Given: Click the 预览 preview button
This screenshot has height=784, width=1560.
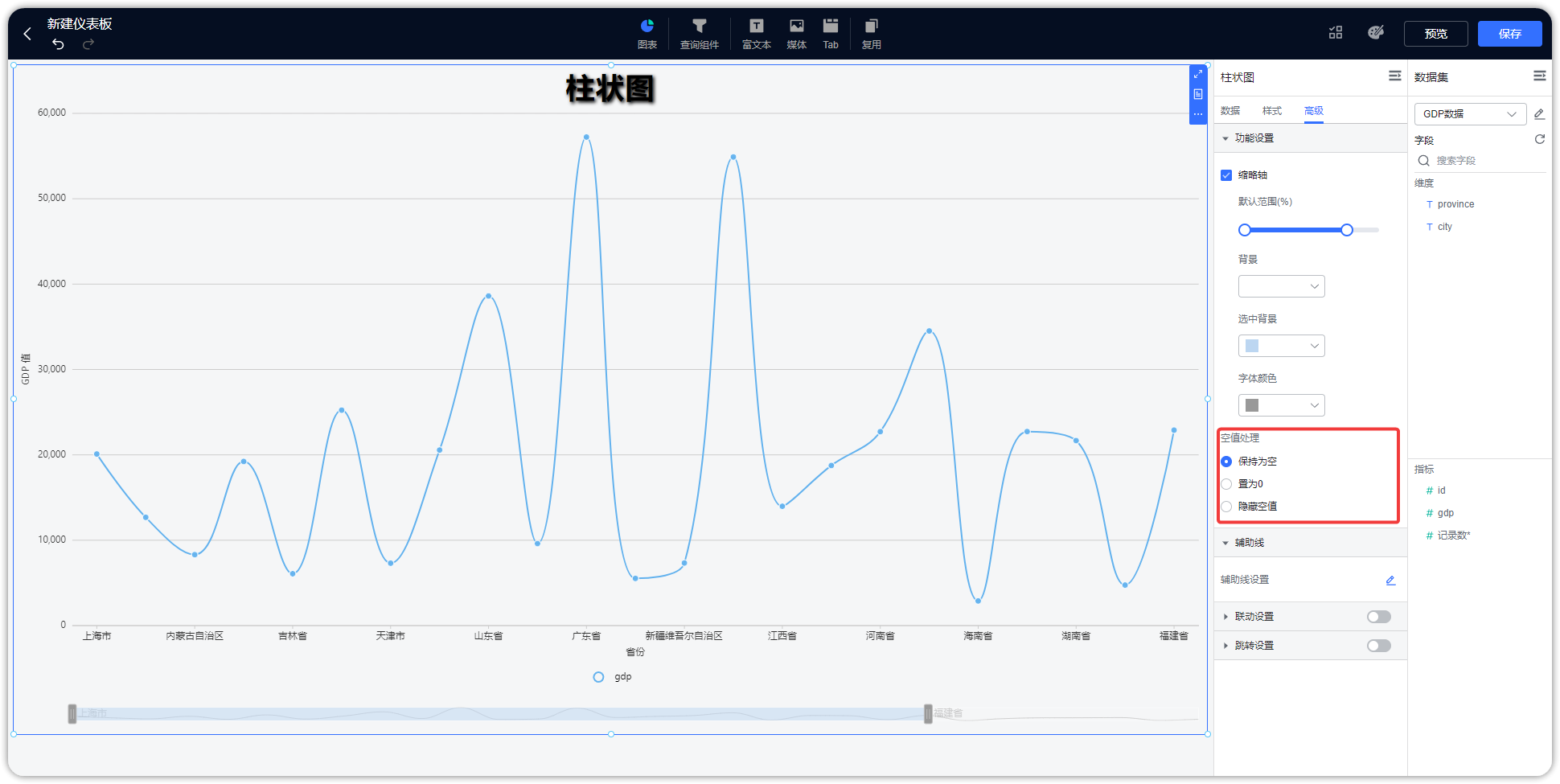Looking at the screenshot, I should pyautogui.click(x=1435, y=34).
